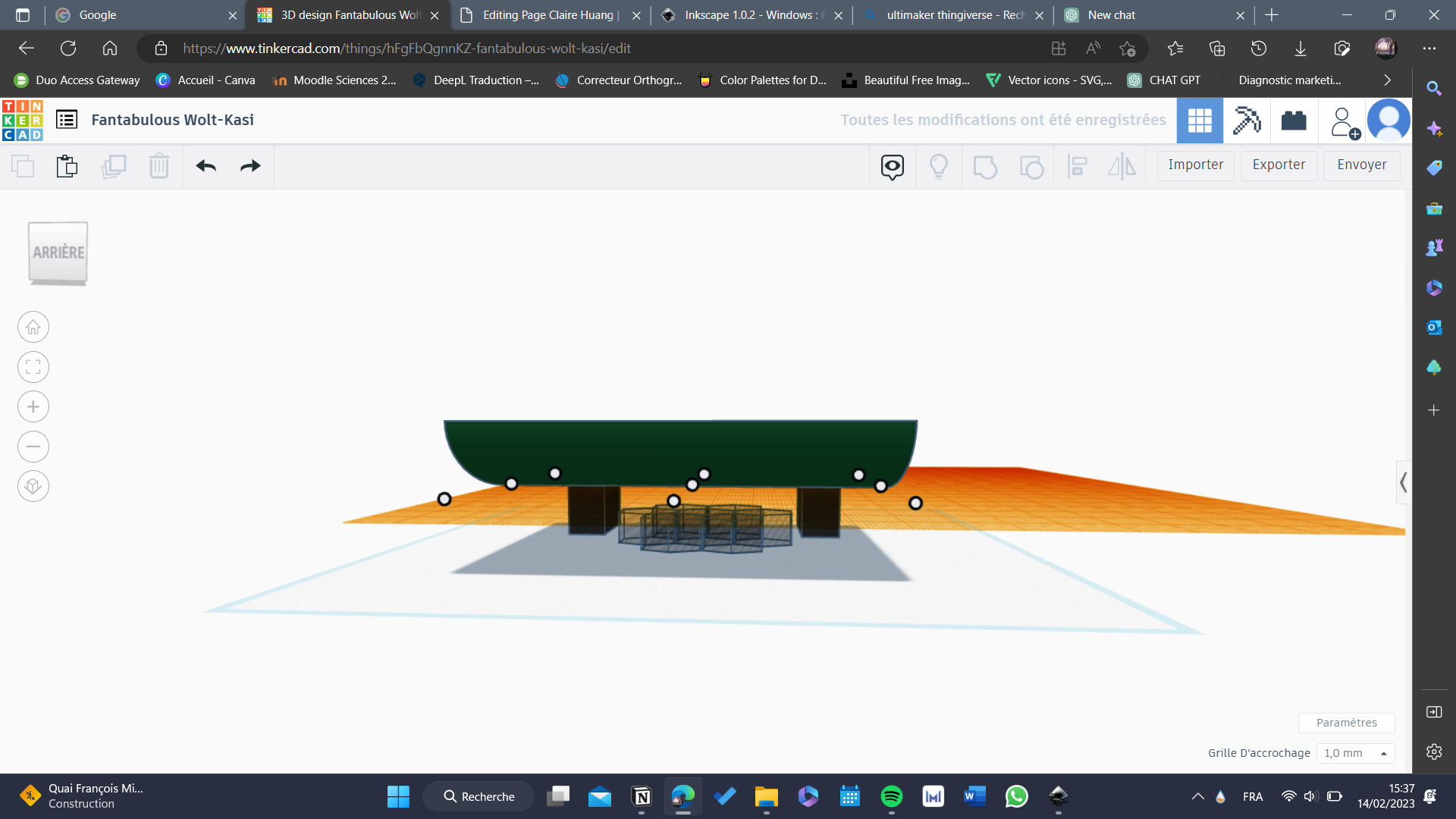
Task: Open the Accueil - Canva bookmark
Action: tap(206, 80)
